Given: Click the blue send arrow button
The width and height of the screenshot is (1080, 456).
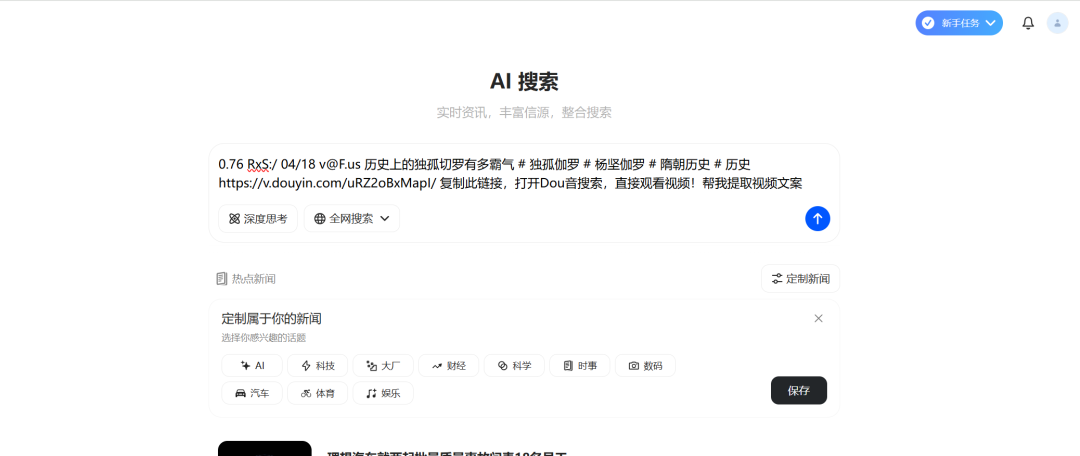Looking at the screenshot, I should point(818,218).
